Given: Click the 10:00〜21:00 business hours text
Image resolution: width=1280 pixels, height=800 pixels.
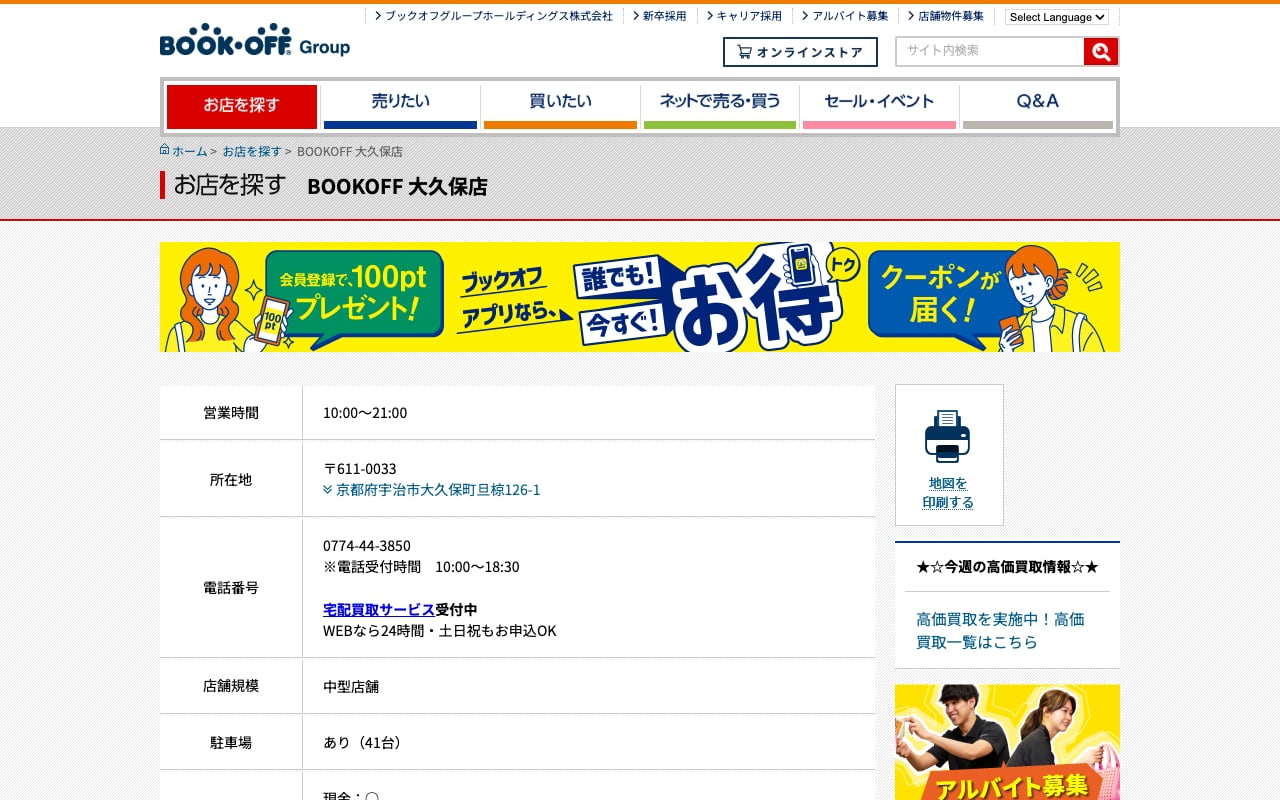Looking at the screenshot, I should [365, 413].
